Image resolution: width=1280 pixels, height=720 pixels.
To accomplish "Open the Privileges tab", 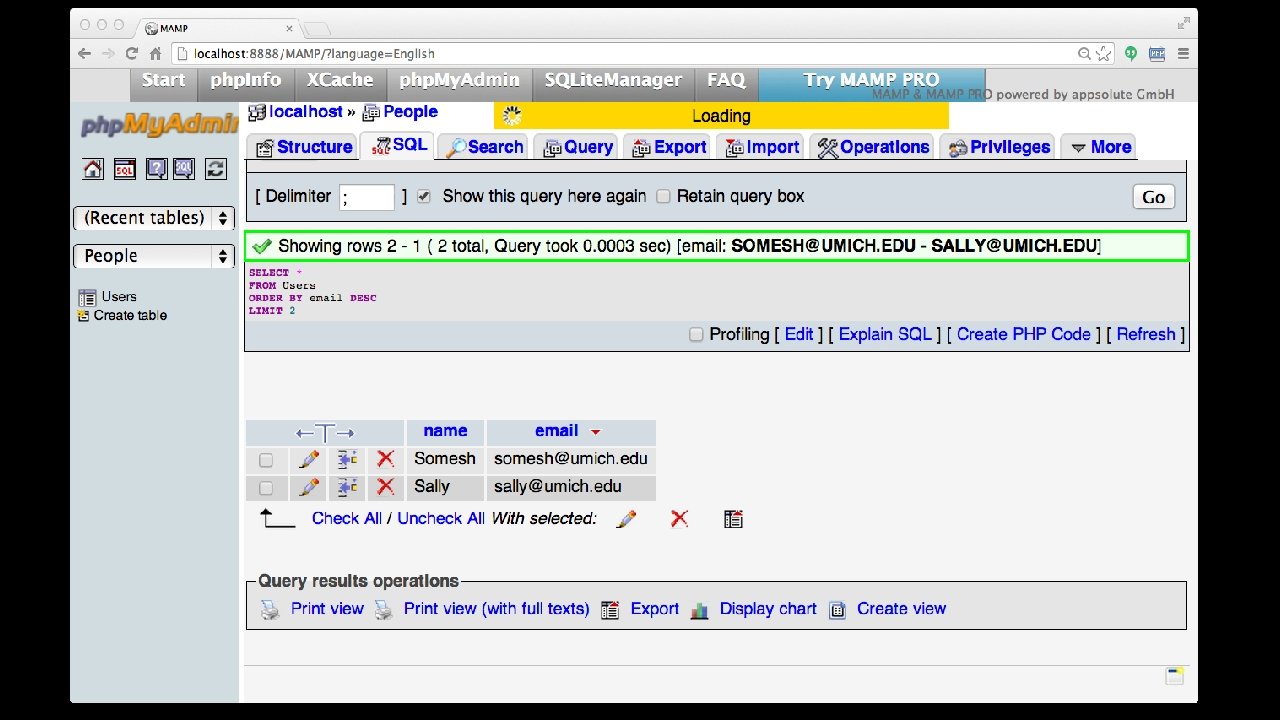I will point(996,147).
